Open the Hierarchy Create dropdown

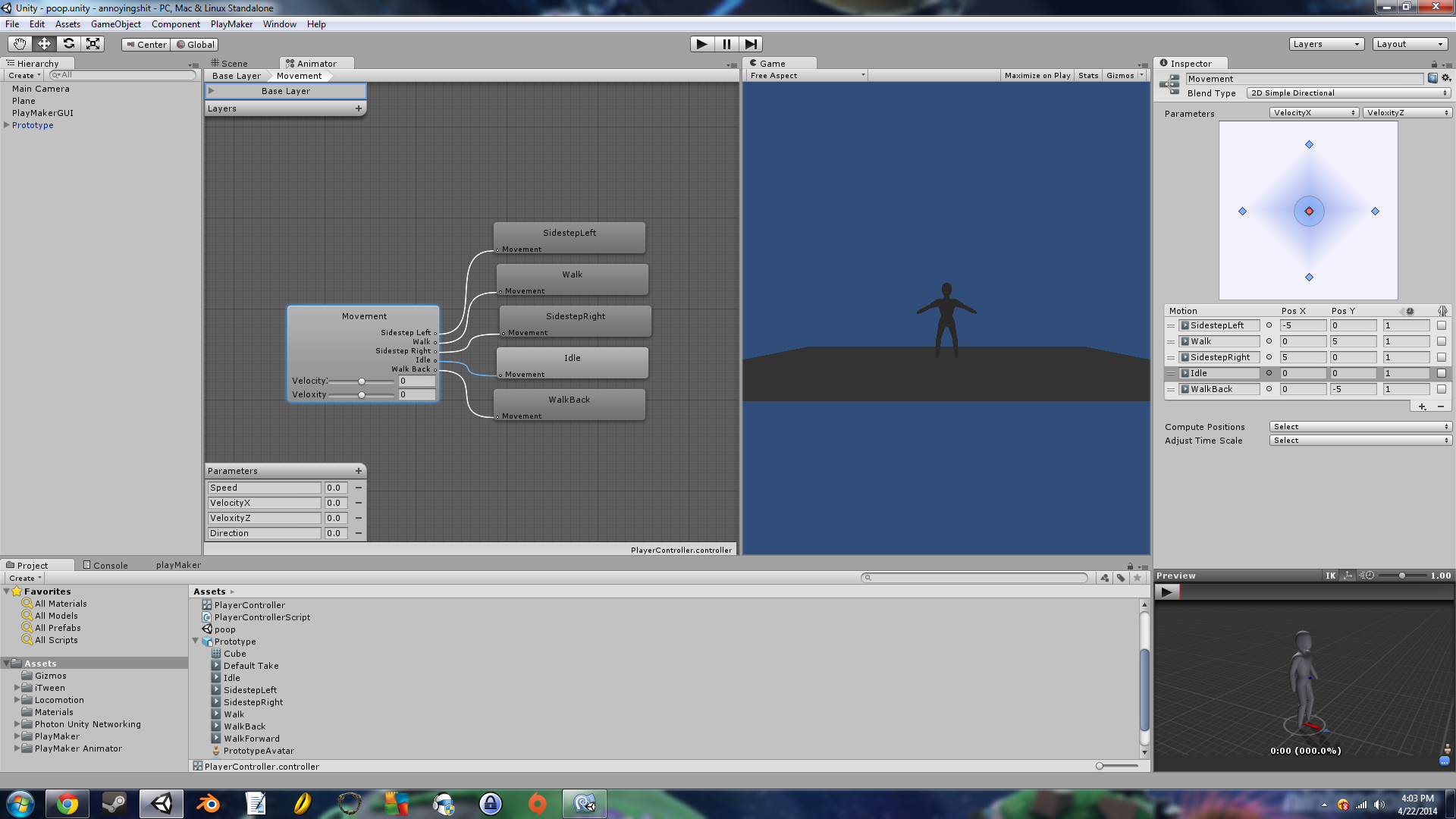click(x=24, y=75)
